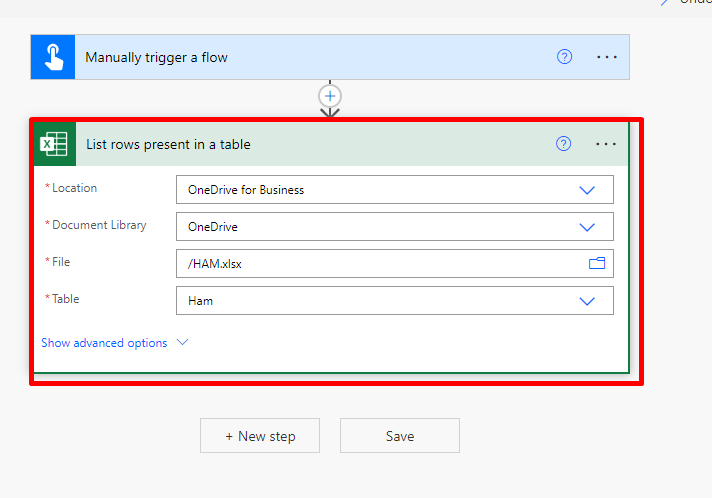This screenshot has width=712, height=498.
Task: Open the file picker folder icon
Action: [597, 264]
